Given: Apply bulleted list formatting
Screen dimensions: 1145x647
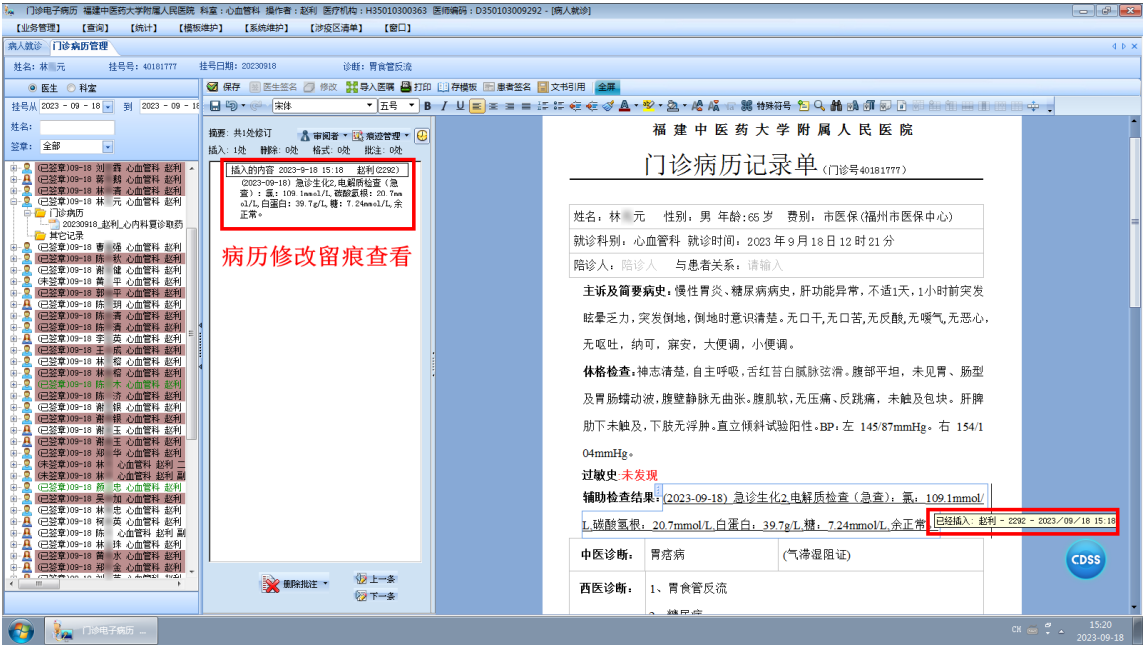Looking at the screenshot, I should click(559, 106).
